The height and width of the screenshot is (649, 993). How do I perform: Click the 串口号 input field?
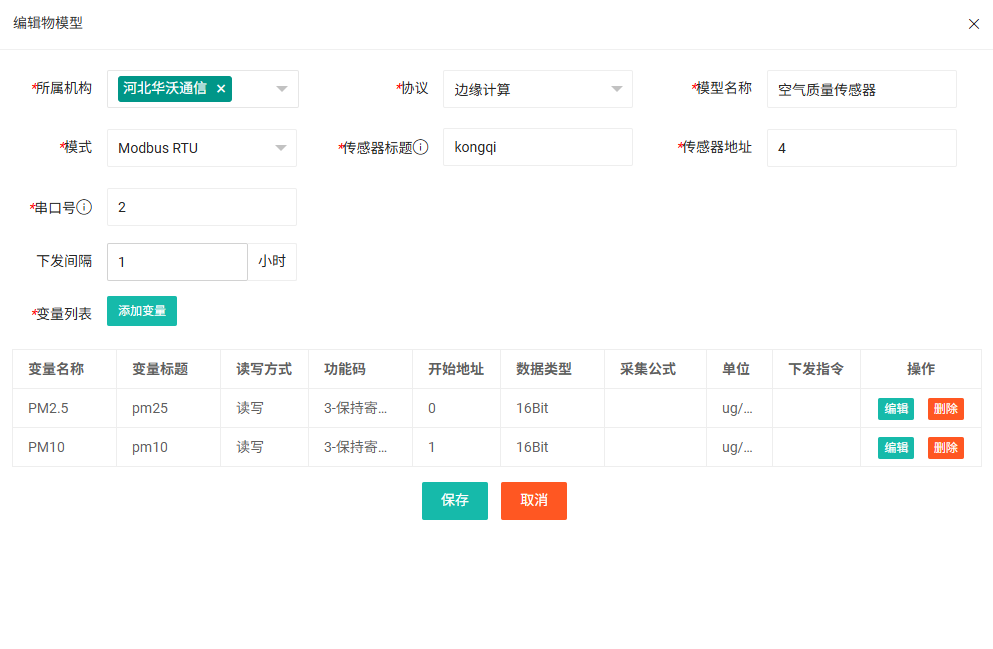tap(201, 207)
